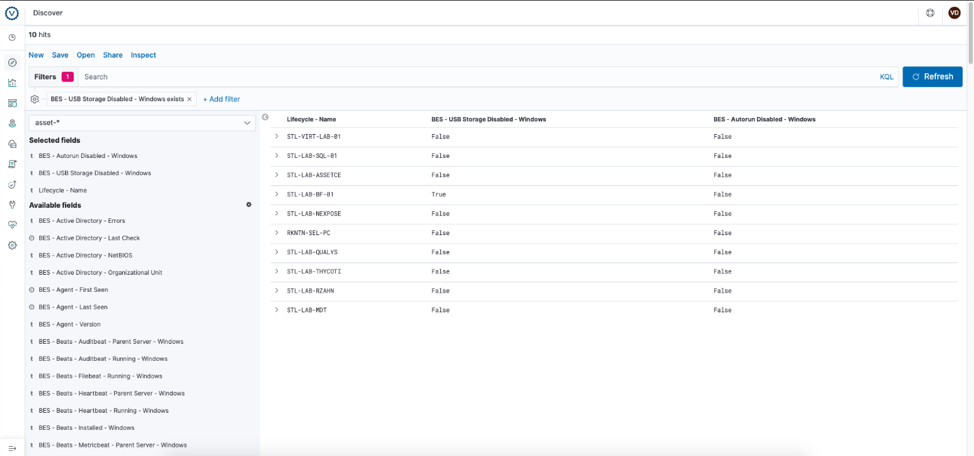Open the Dev Tools wrench icon
974x456 pixels.
tap(12, 204)
